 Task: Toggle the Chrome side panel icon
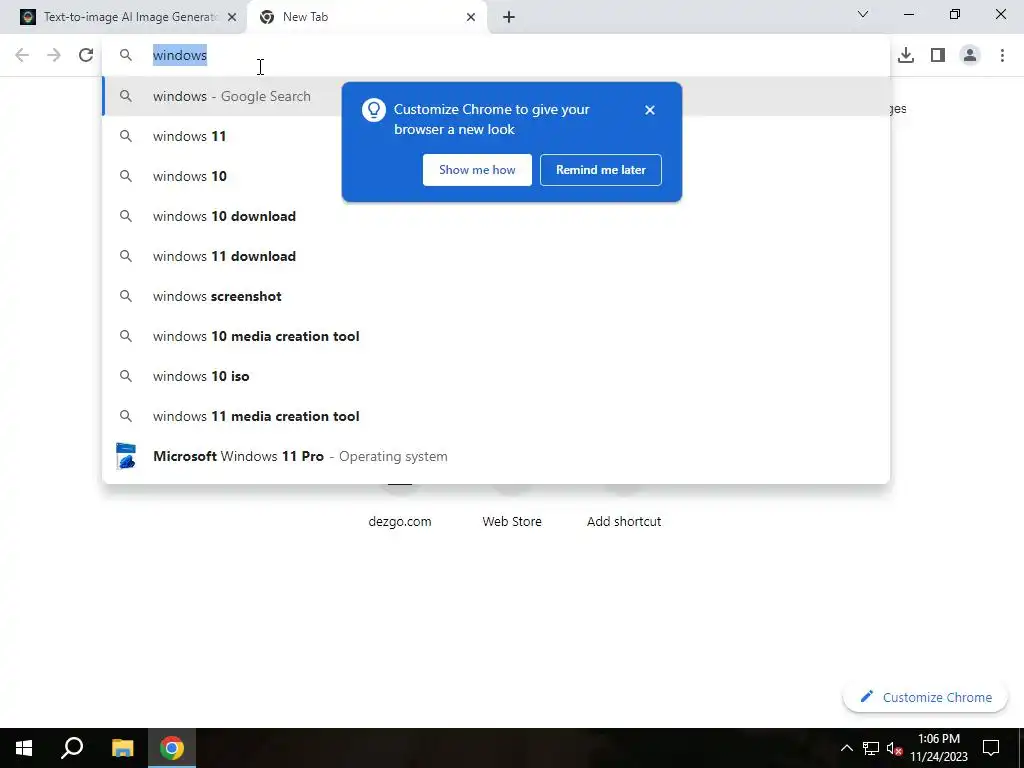938,55
